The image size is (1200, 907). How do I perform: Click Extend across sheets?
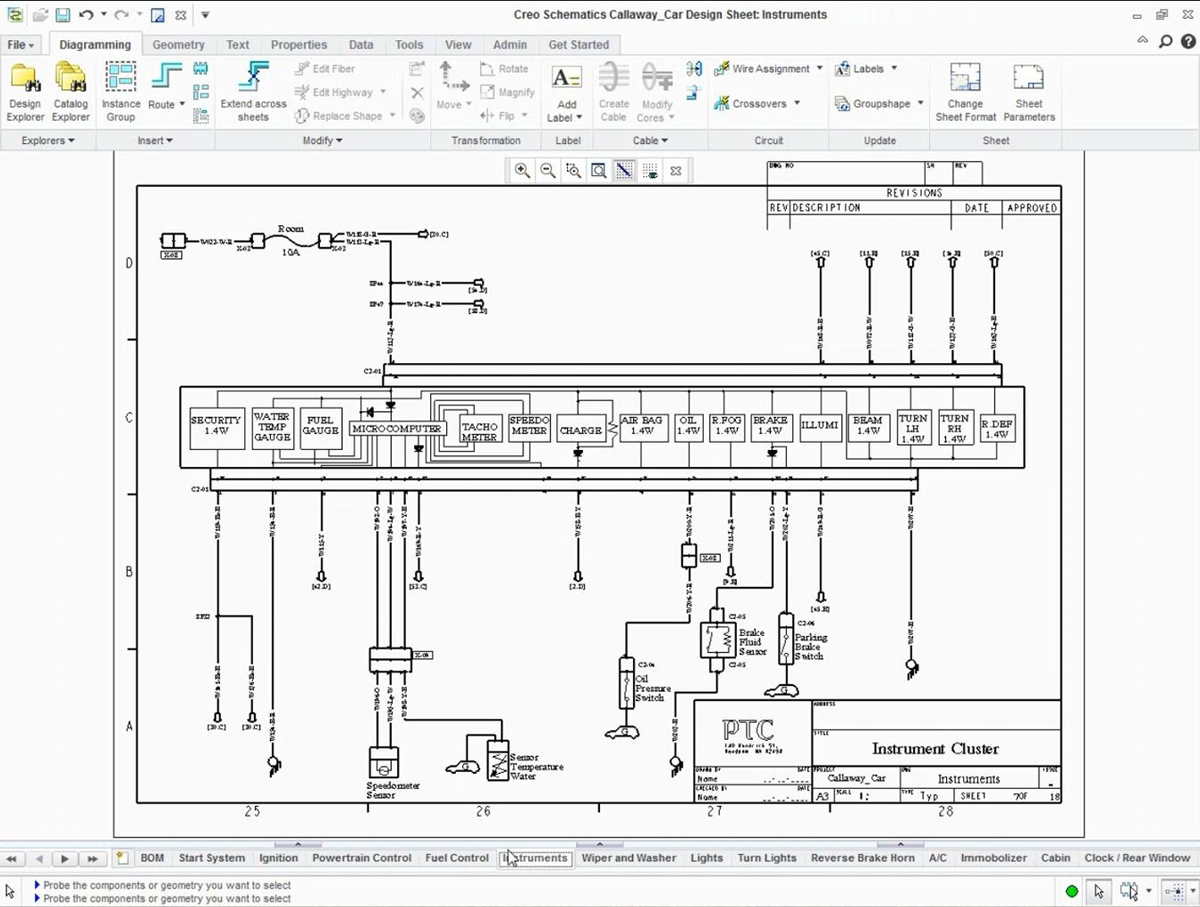pyautogui.click(x=253, y=91)
